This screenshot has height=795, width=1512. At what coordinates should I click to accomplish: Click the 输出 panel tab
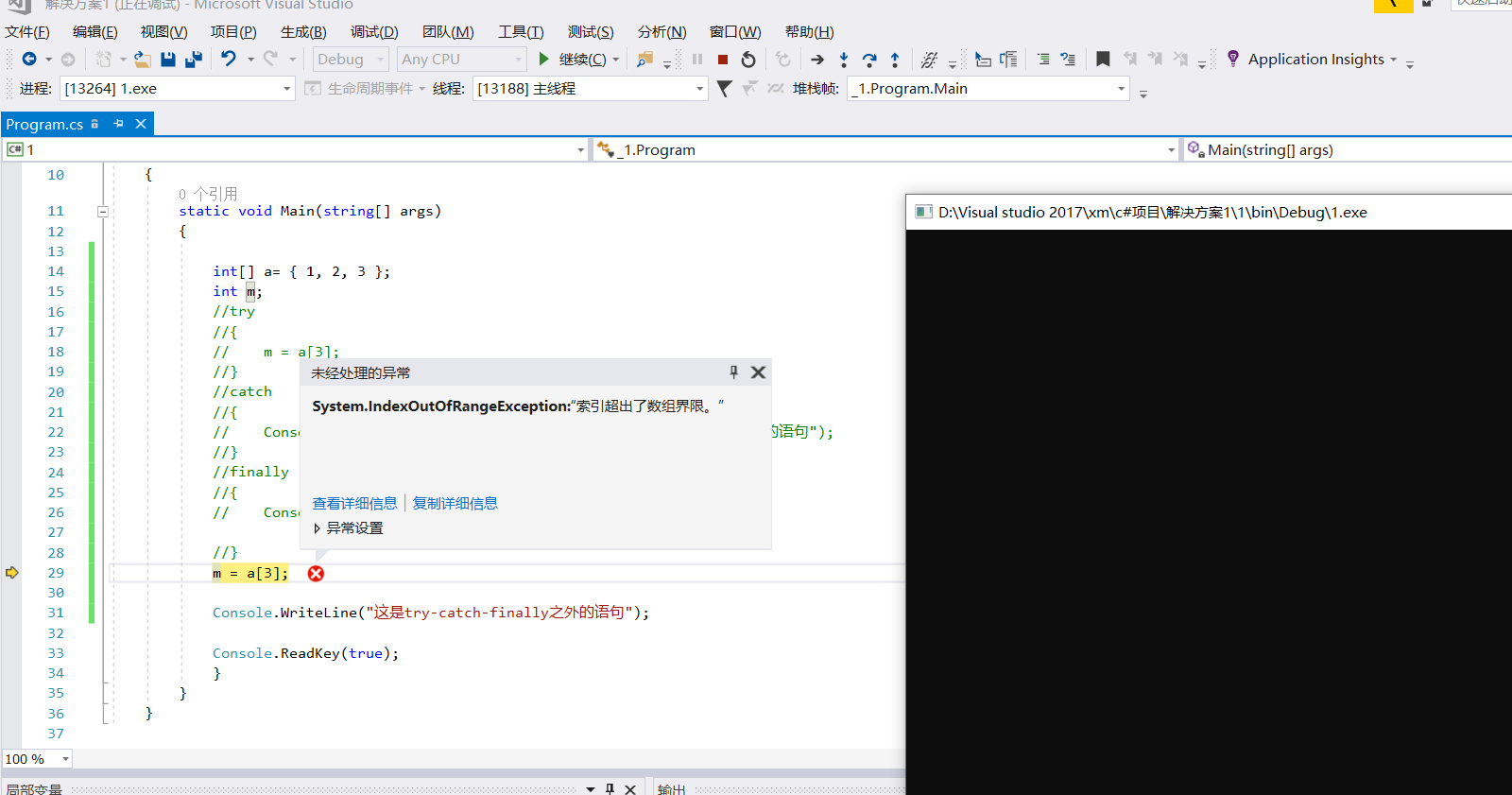[671, 789]
